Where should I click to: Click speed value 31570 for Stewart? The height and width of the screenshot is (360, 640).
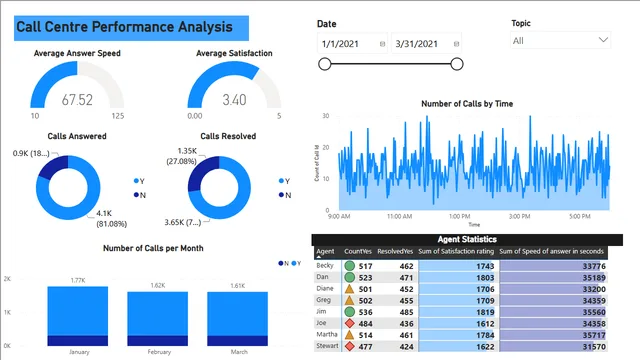tap(594, 347)
